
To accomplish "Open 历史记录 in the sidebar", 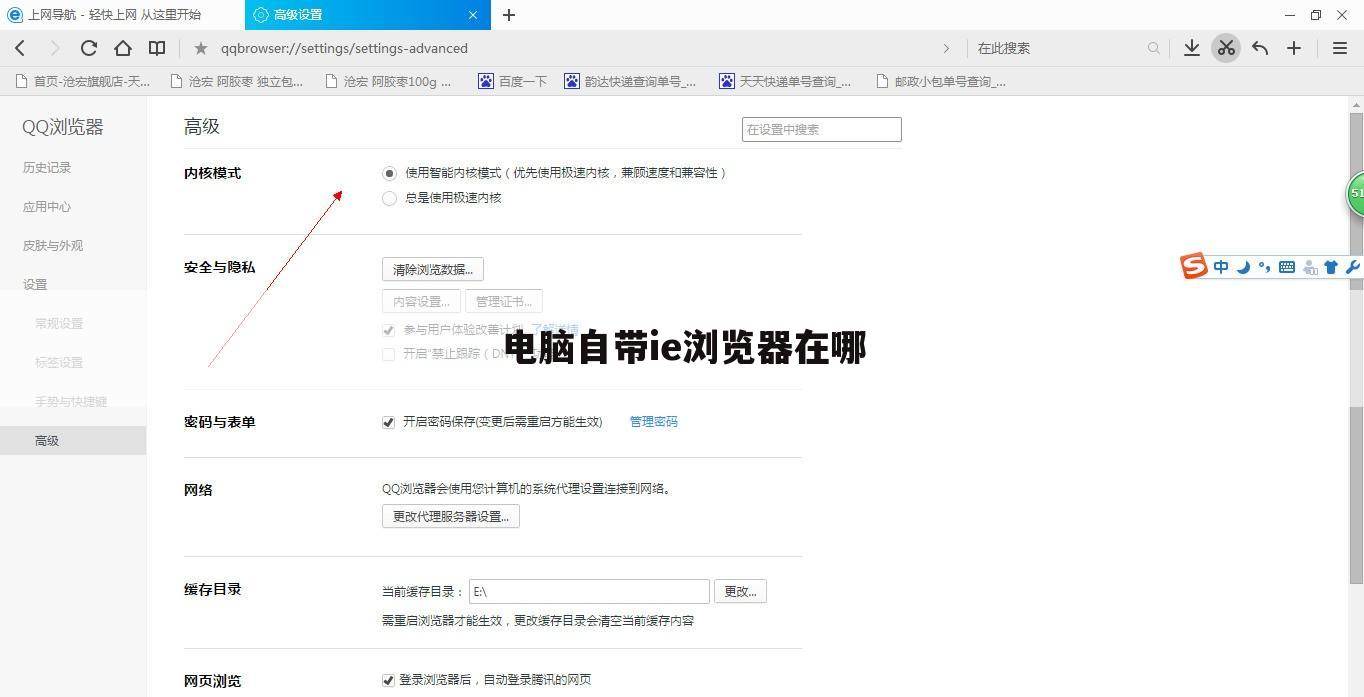I will coord(47,168).
